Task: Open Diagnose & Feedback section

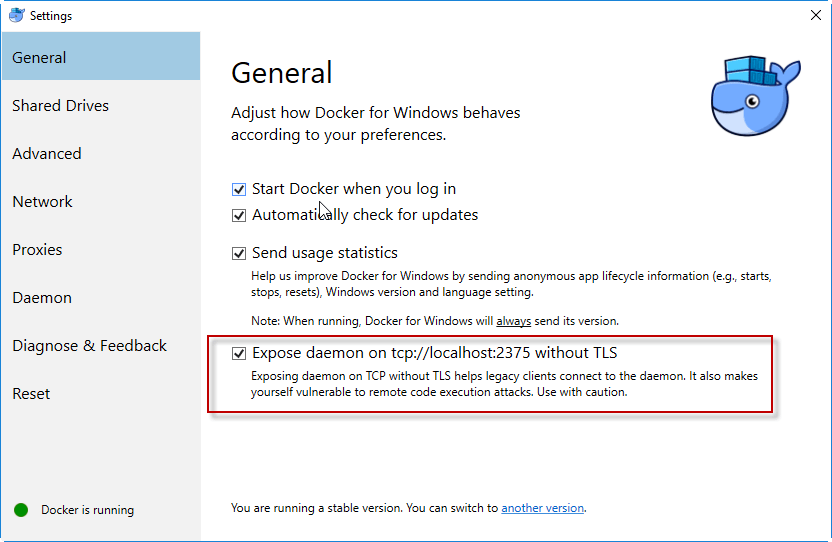Action: 89,346
